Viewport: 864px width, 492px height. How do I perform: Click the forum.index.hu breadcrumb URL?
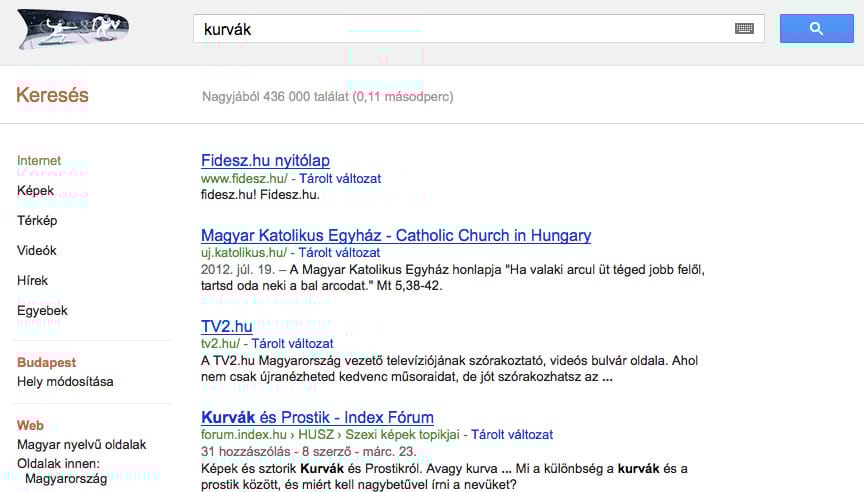[x=330, y=435]
